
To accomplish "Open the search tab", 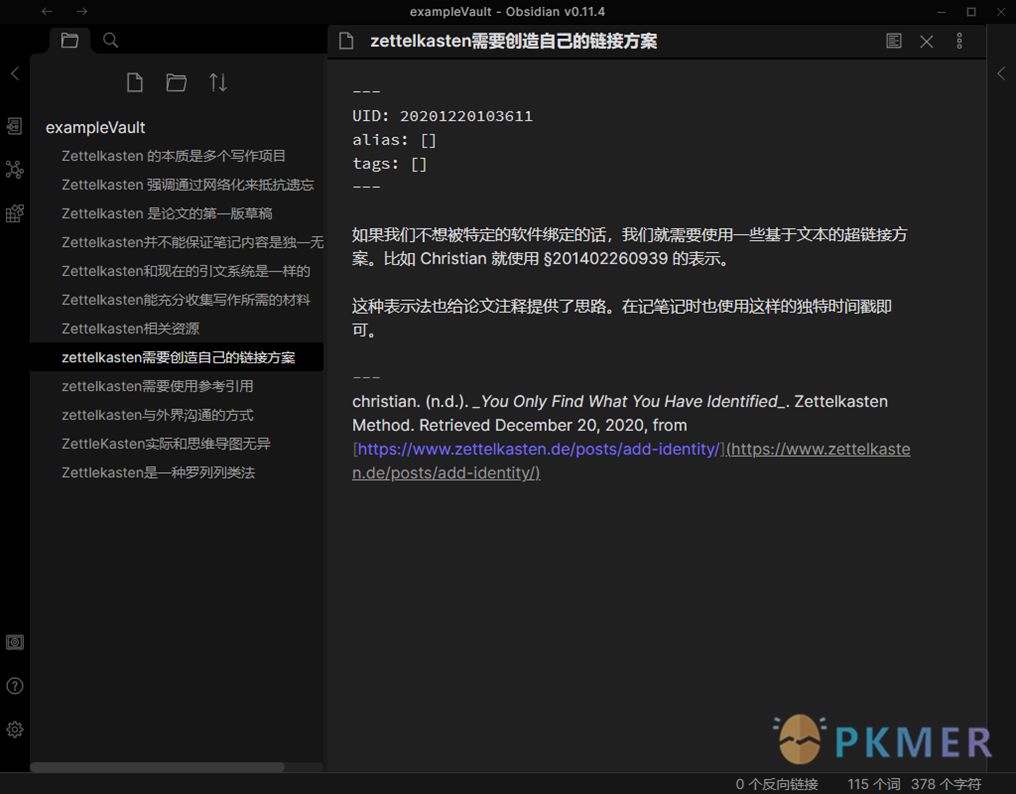I will (111, 40).
